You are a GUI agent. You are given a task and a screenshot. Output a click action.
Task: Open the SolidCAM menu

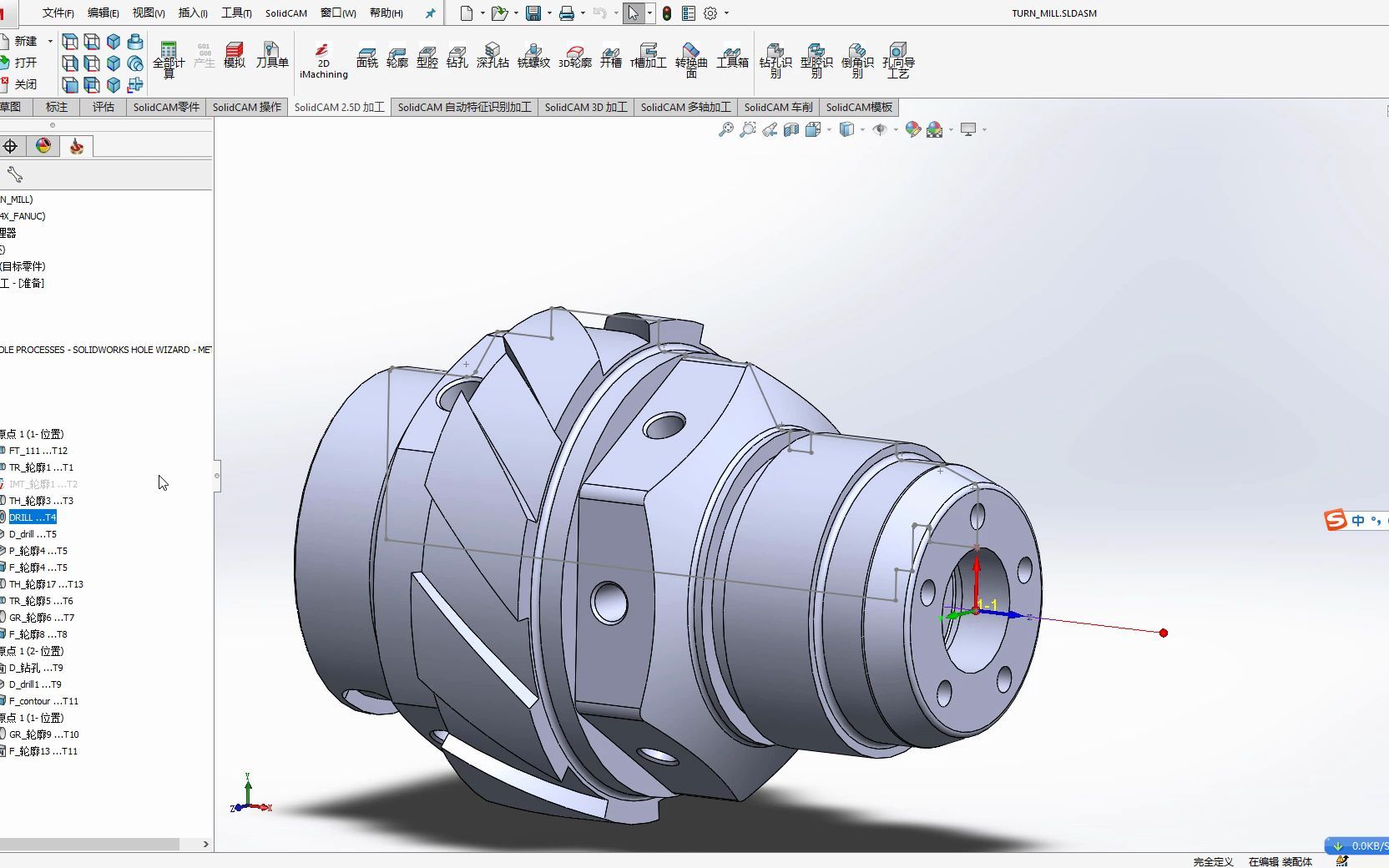click(286, 13)
